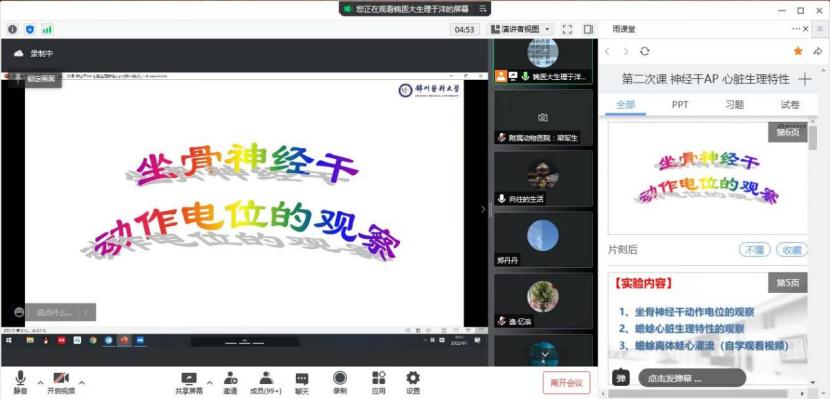Open the 应用 apps icon
This screenshot has width=830, height=399.
tap(378, 378)
